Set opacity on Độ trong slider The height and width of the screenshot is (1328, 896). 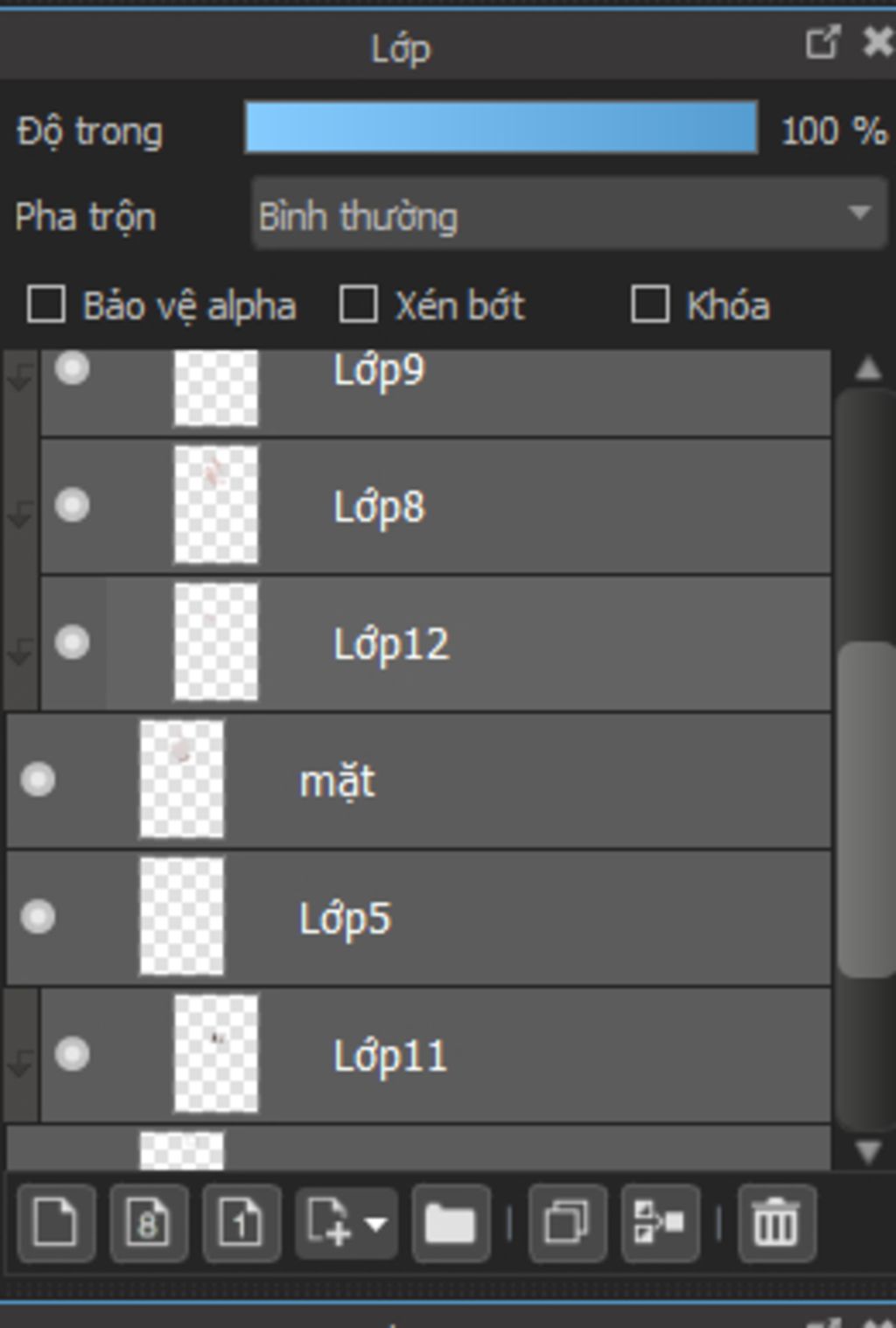[501, 128]
